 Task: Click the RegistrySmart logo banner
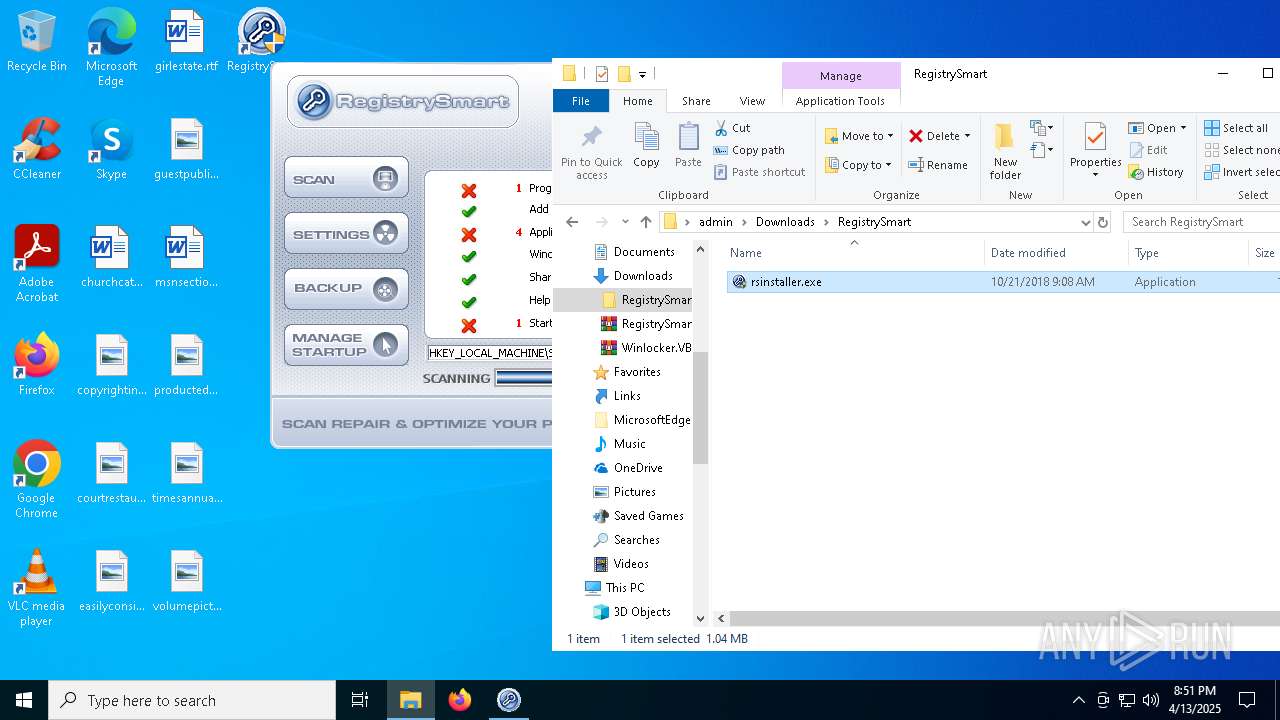point(403,101)
